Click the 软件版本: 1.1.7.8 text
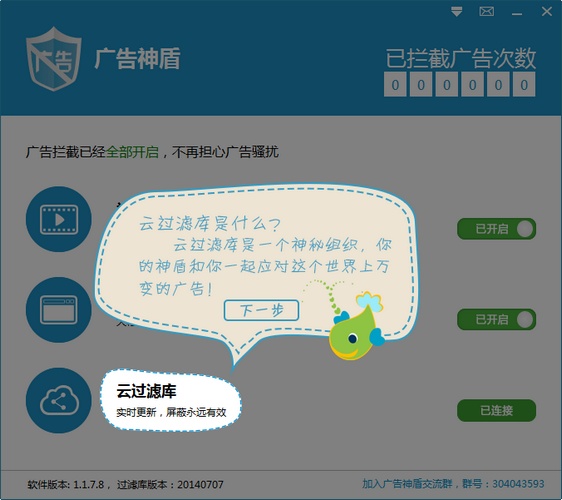Image resolution: width=562 pixels, height=500 pixels. coord(66,485)
